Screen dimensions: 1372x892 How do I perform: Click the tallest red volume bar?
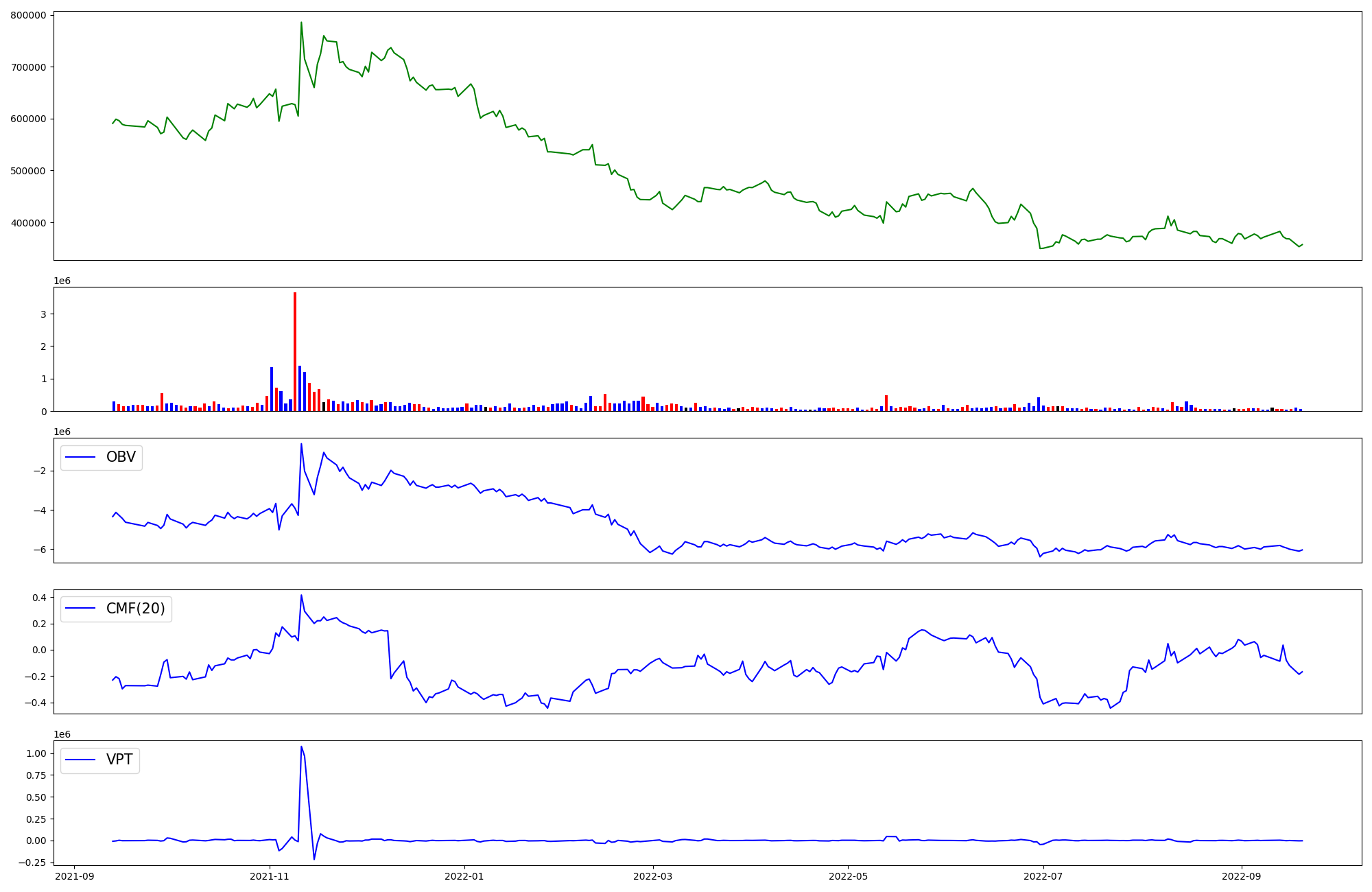pyautogui.click(x=295, y=350)
